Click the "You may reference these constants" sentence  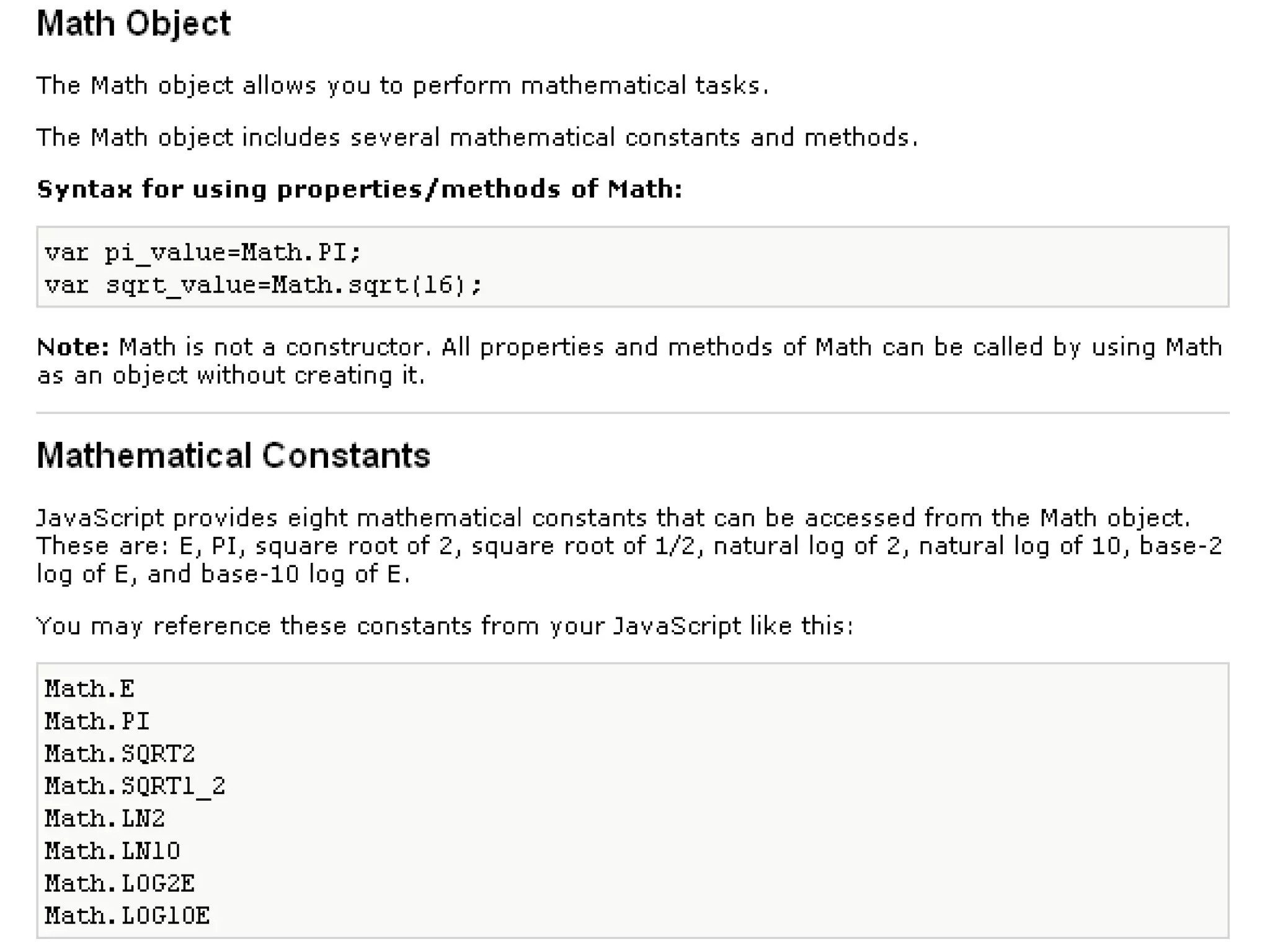[445, 627]
